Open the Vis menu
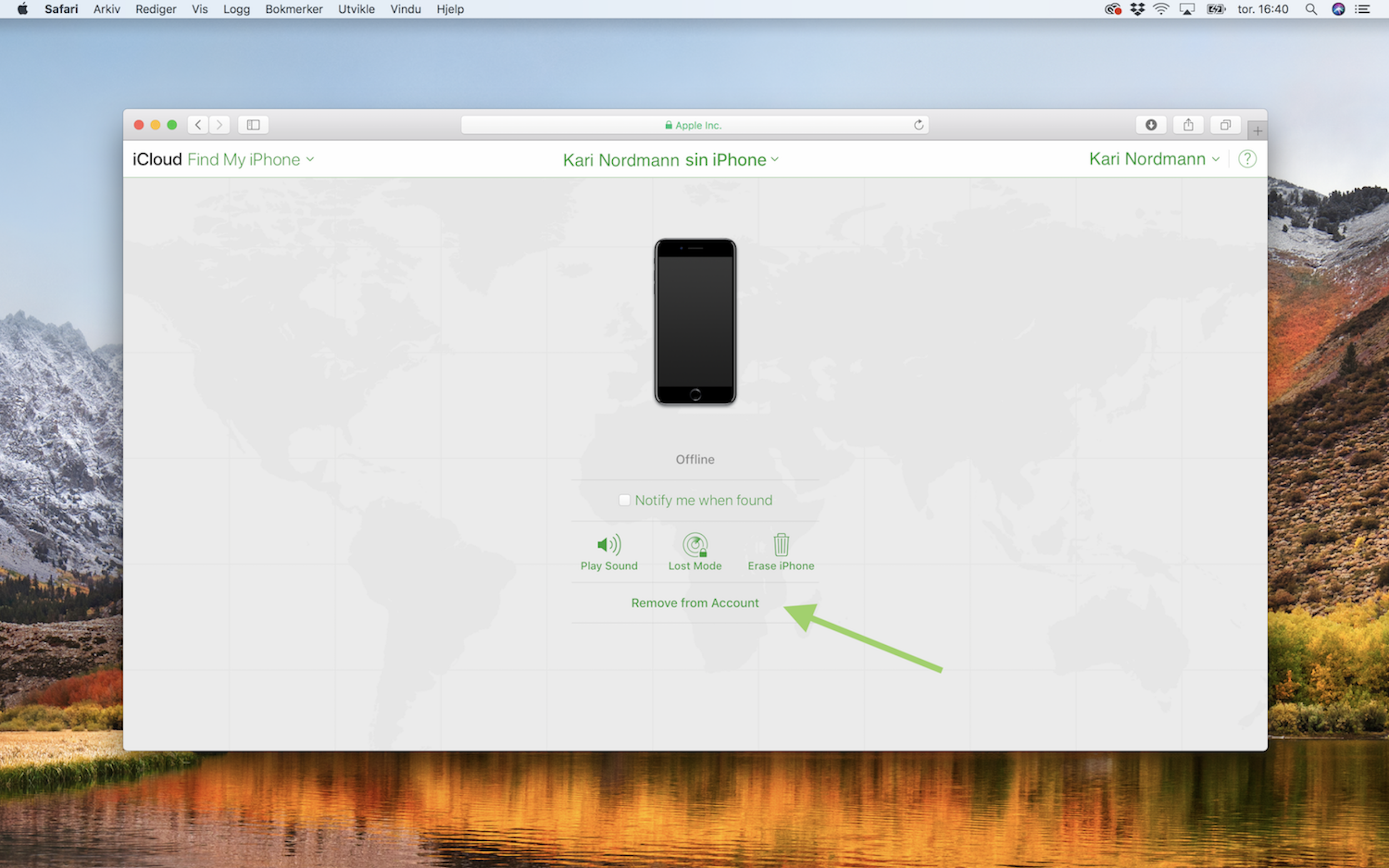This screenshot has height=868, width=1389. click(200, 9)
